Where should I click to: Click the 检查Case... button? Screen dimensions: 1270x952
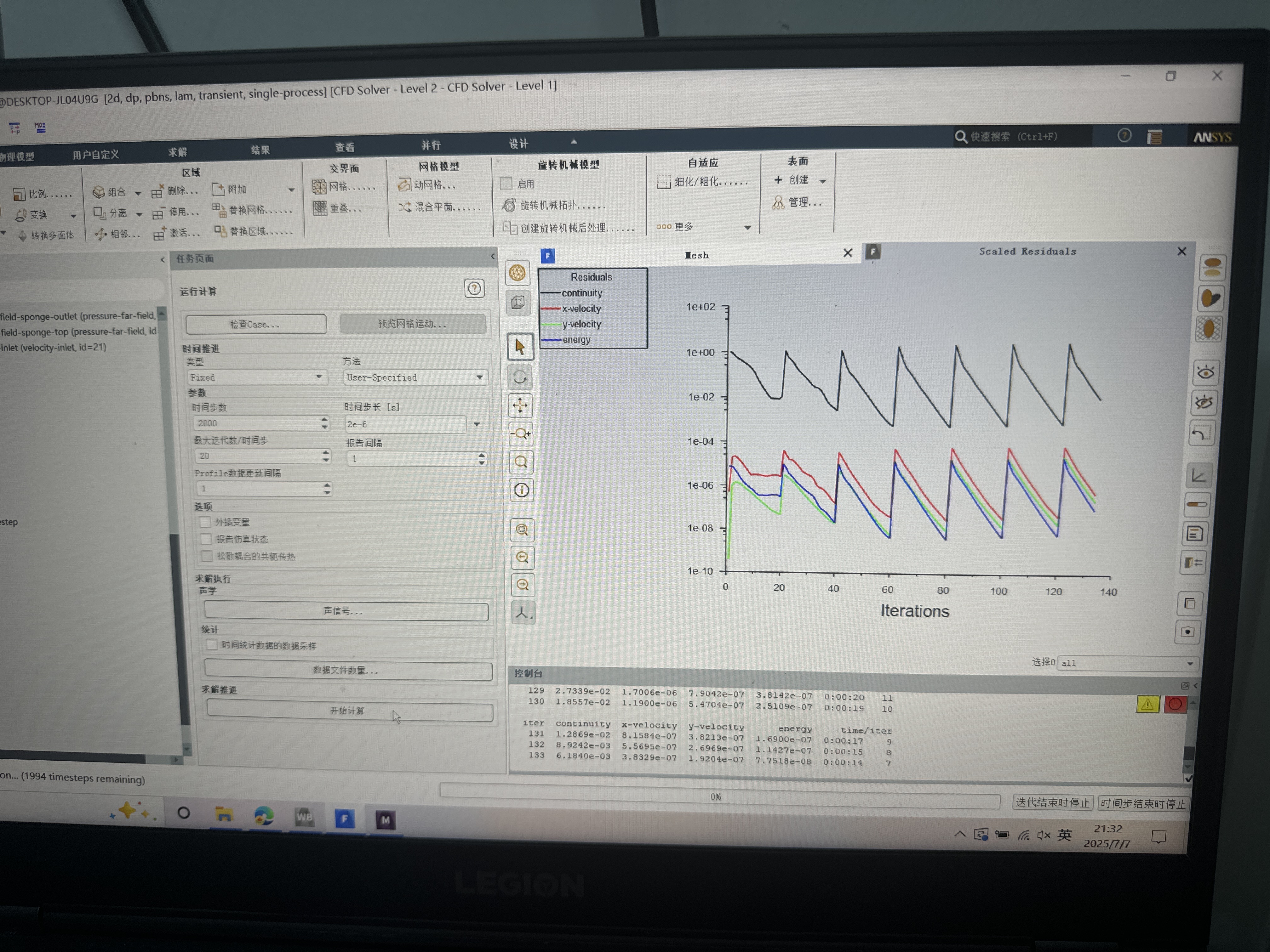pos(256,324)
